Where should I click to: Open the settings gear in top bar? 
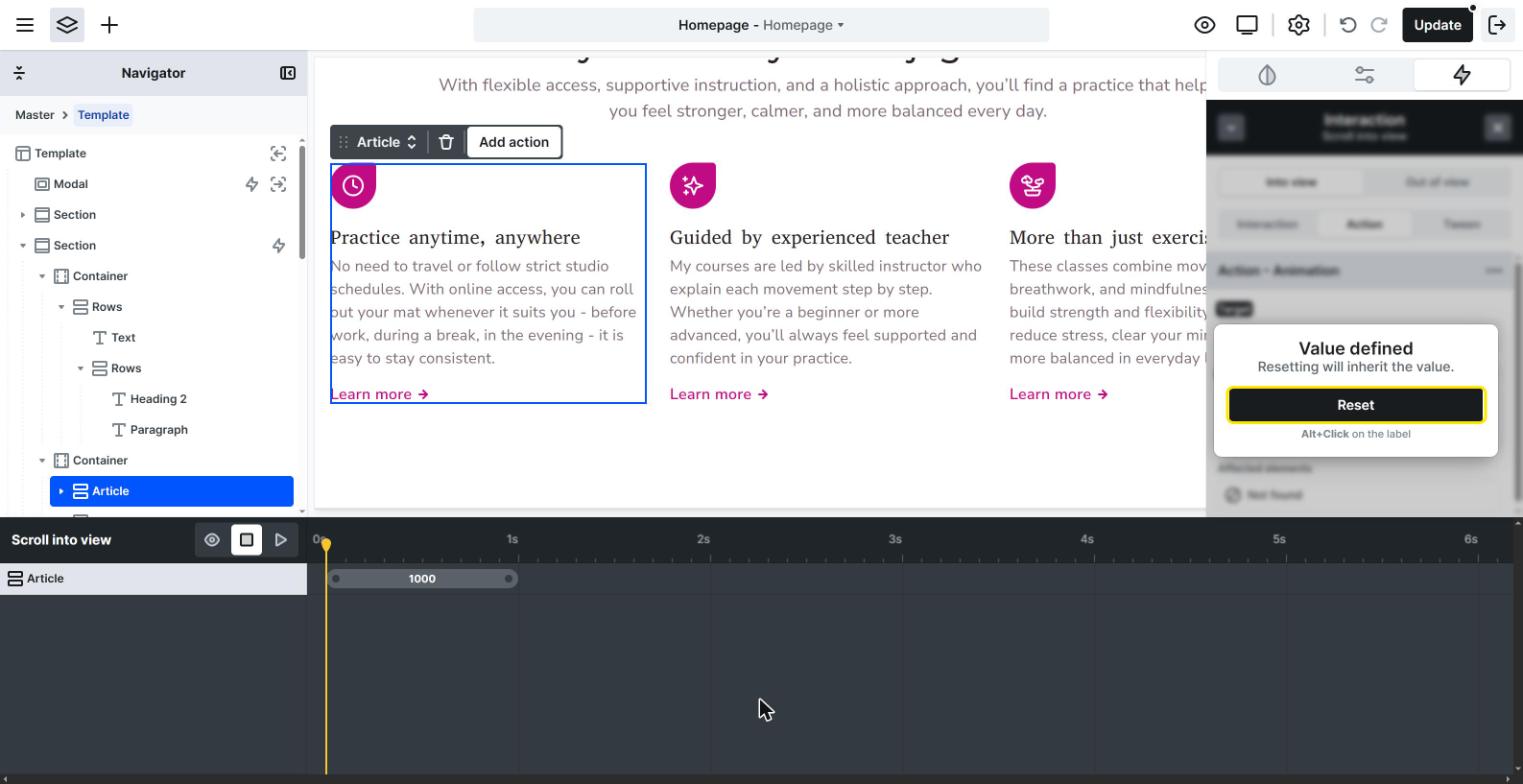pos(1299,25)
